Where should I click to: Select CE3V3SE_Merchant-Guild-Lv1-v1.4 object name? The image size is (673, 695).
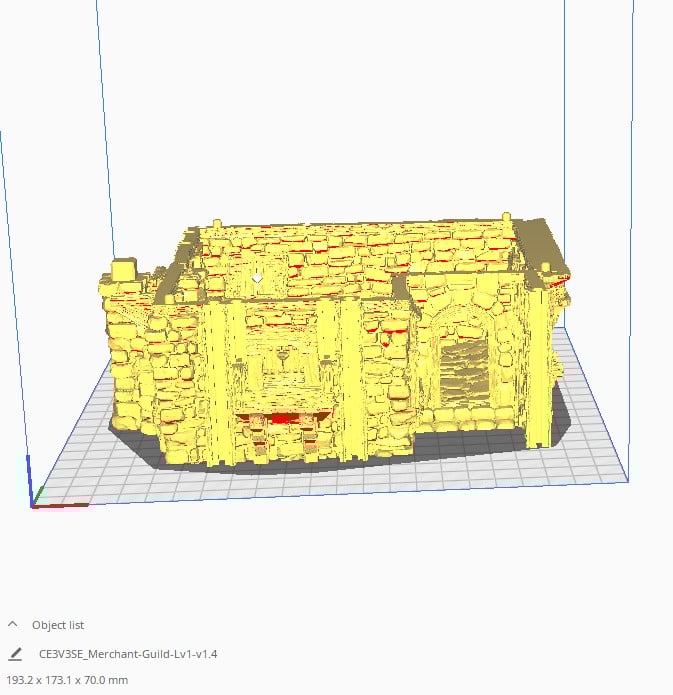pos(128,654)
